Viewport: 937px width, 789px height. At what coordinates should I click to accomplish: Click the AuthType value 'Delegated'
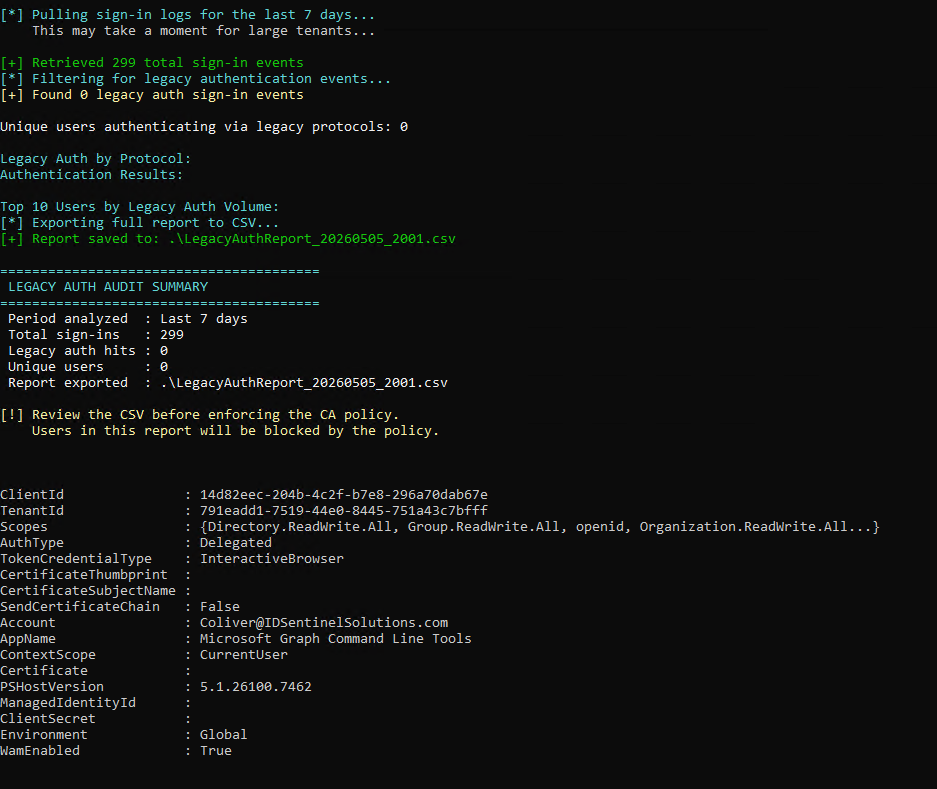pyautogui.click(x=235, y=542)
